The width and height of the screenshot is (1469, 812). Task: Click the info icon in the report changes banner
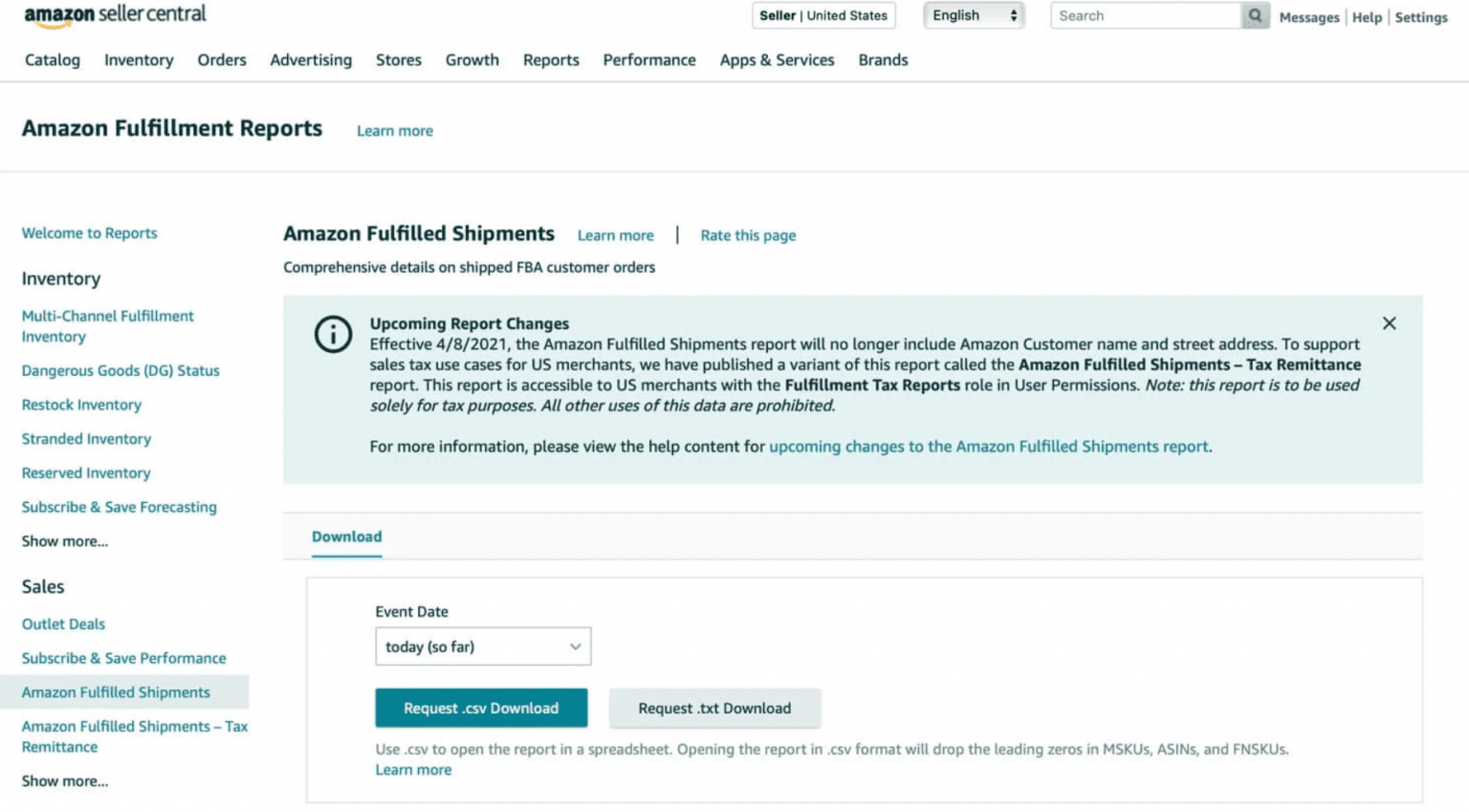tap(332, 334)
